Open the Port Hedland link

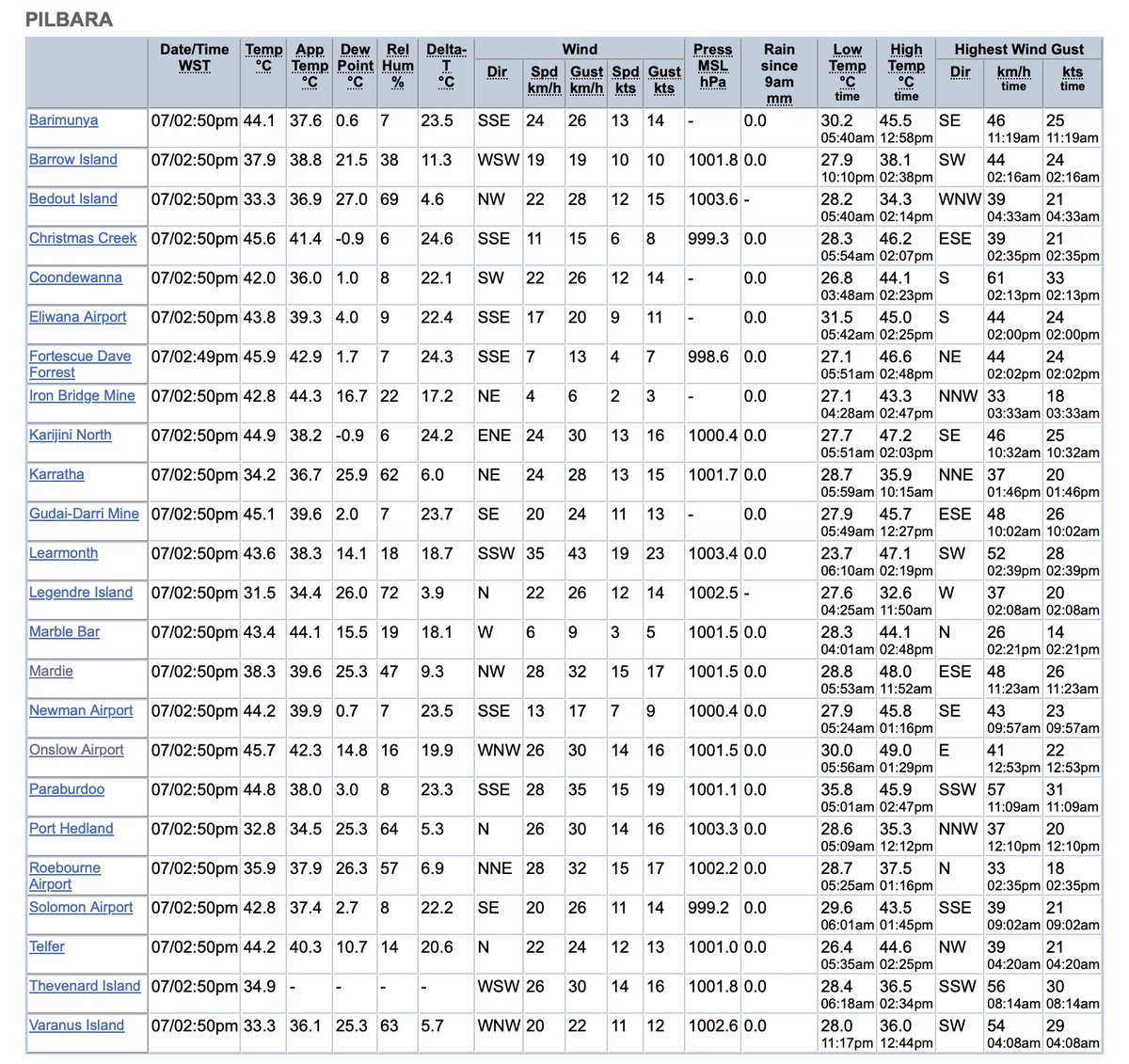point(72,830)
